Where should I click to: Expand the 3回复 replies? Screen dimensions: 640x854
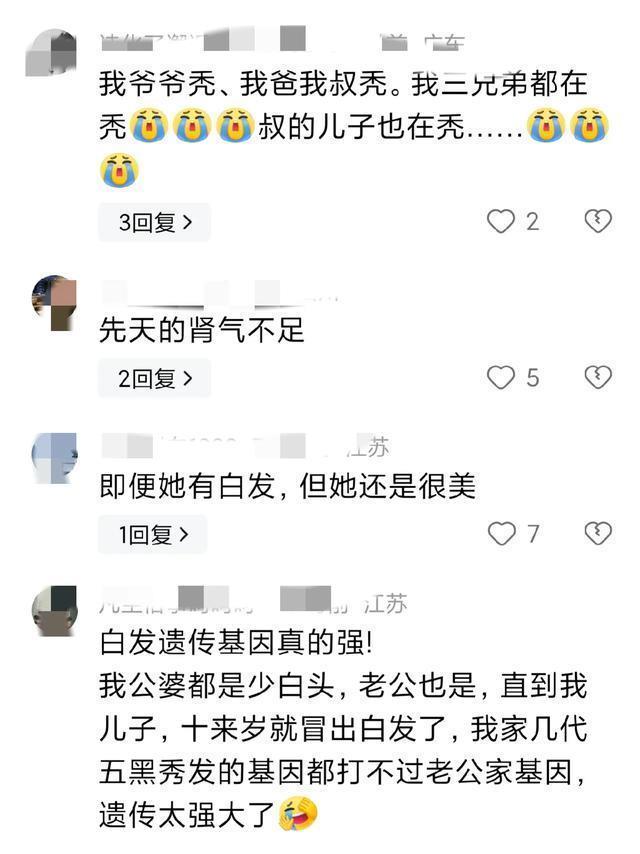click(155, 222)
